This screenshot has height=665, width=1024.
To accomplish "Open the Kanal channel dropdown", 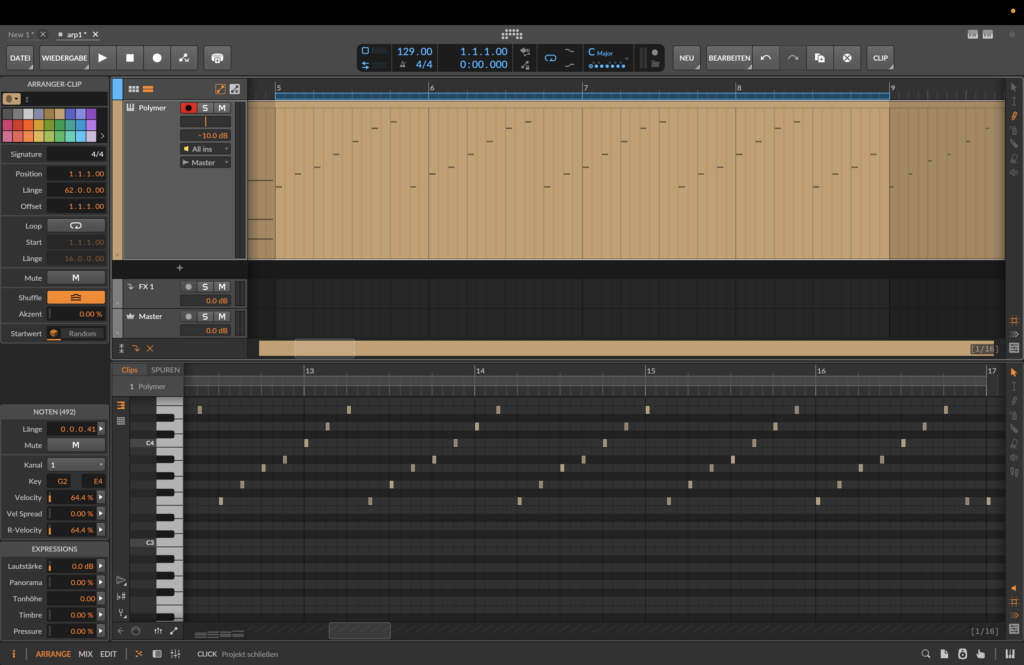I will 75,465.
